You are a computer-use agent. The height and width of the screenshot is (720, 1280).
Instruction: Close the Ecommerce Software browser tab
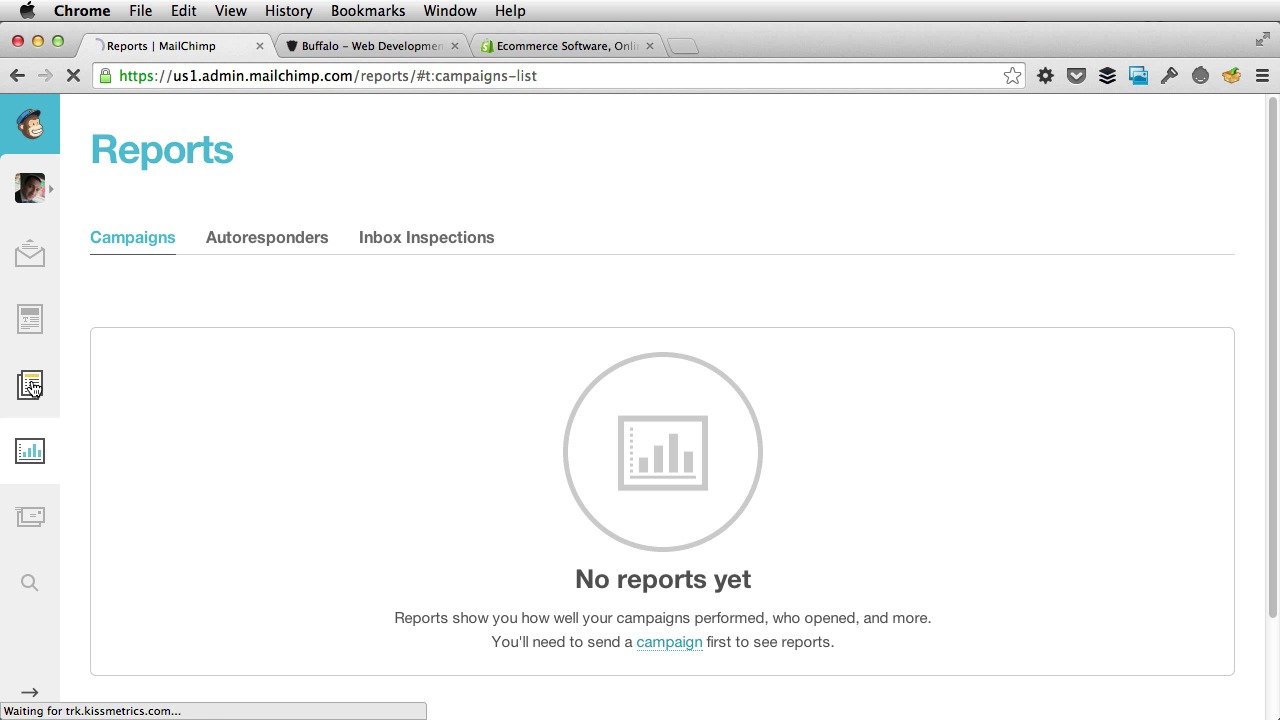(649, 46)
